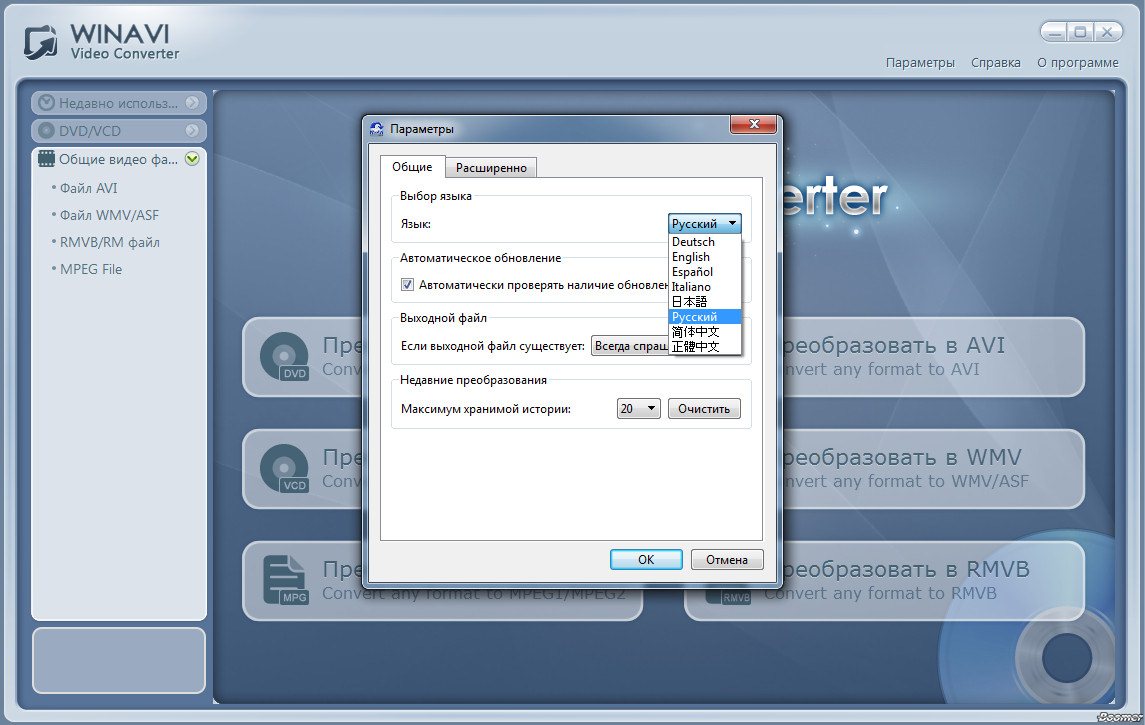
Task: Switch to the Расширенно tab
Action: [x=491, y=168]
